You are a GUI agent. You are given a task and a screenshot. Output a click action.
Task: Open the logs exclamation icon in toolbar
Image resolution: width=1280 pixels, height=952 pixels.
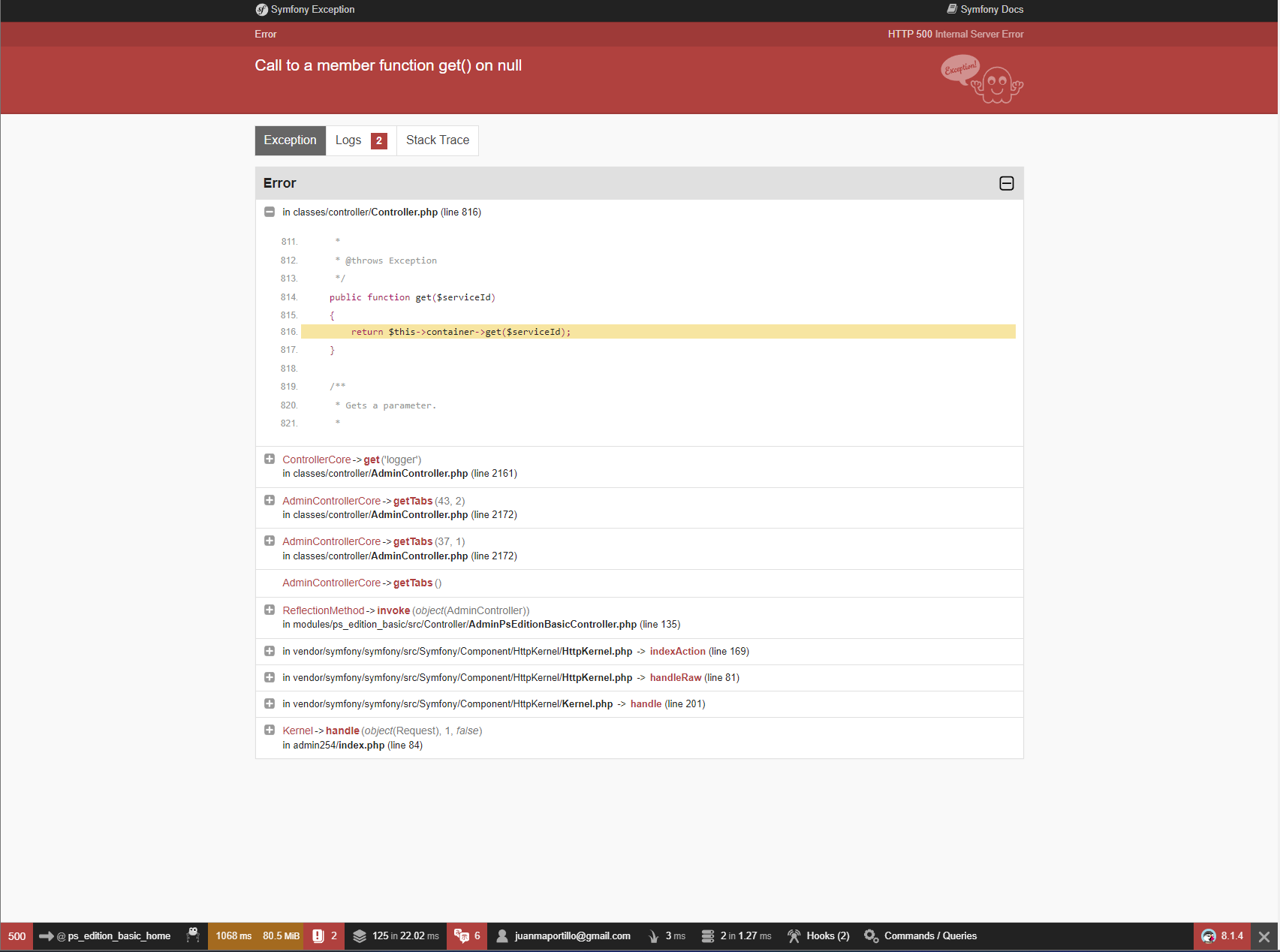[x=318, y=936]
